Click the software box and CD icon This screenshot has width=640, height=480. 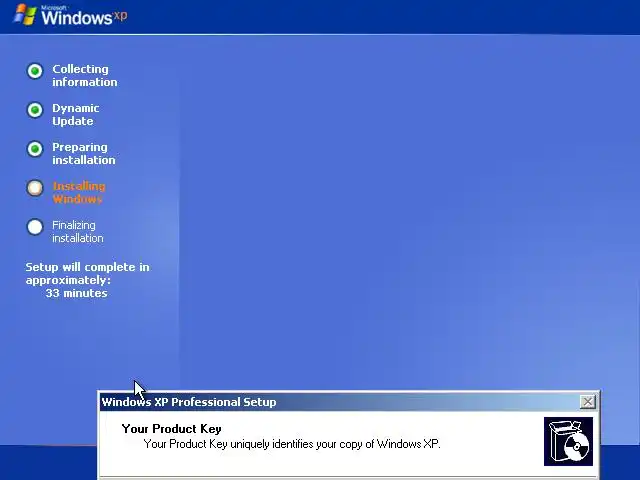568,441
